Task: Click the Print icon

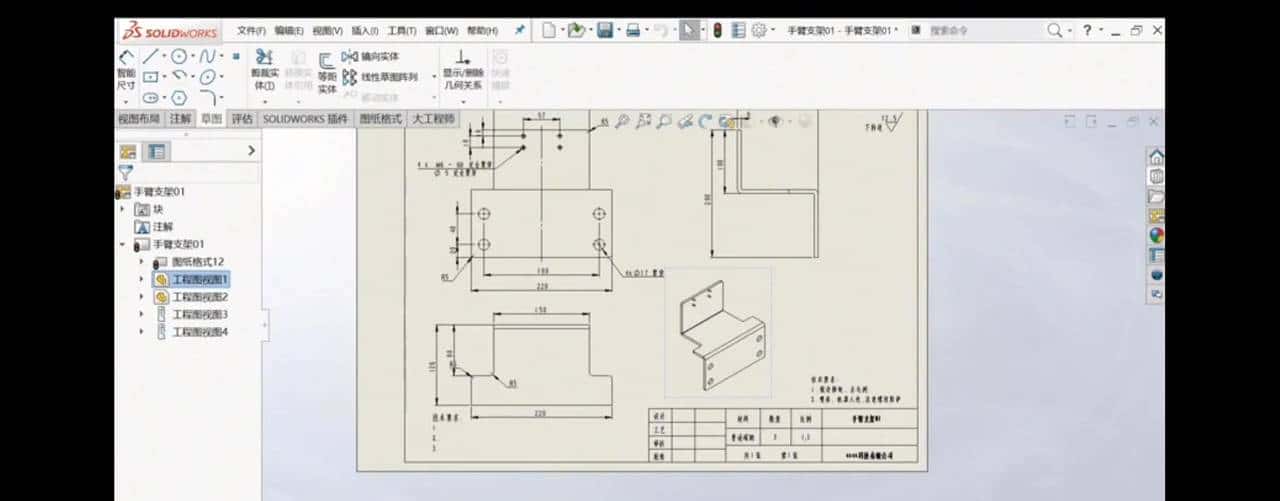Action: point(633,31)
